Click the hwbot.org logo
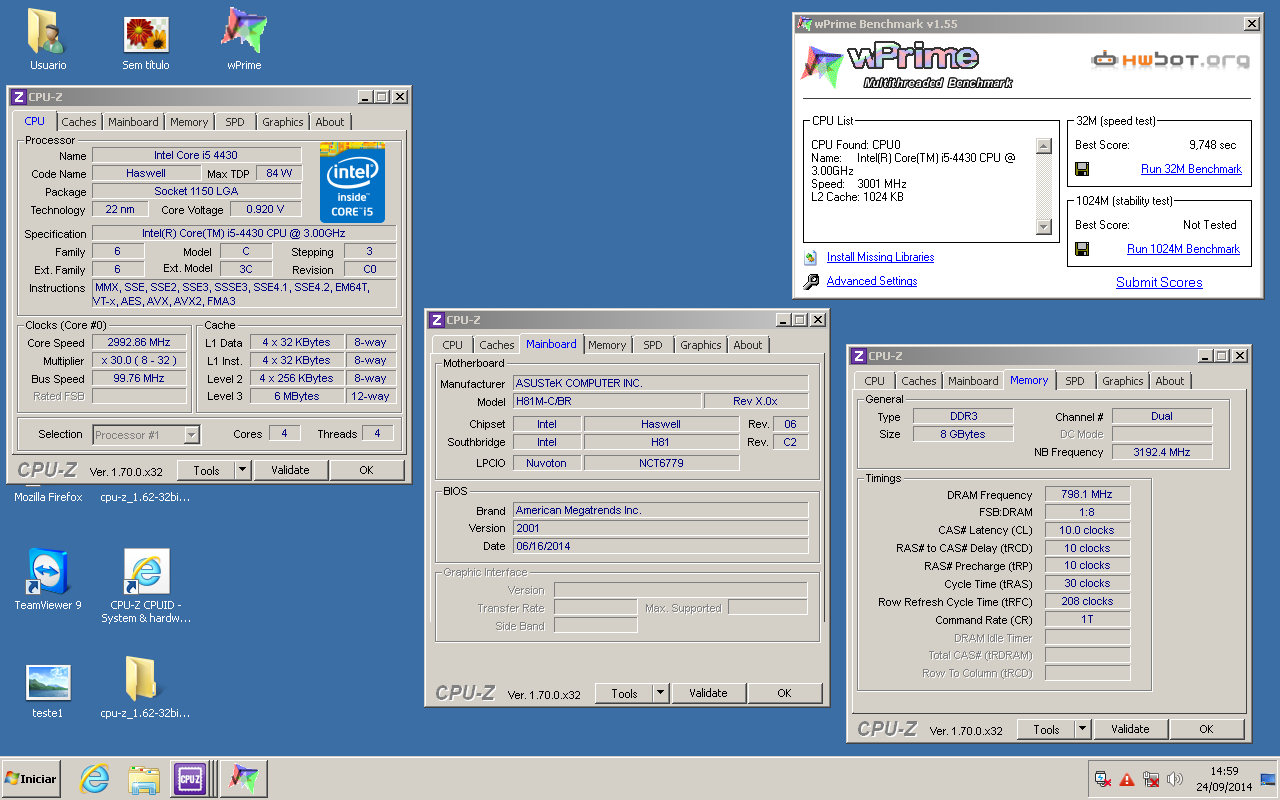1280x800 pixels. (x=1170, y=60)
